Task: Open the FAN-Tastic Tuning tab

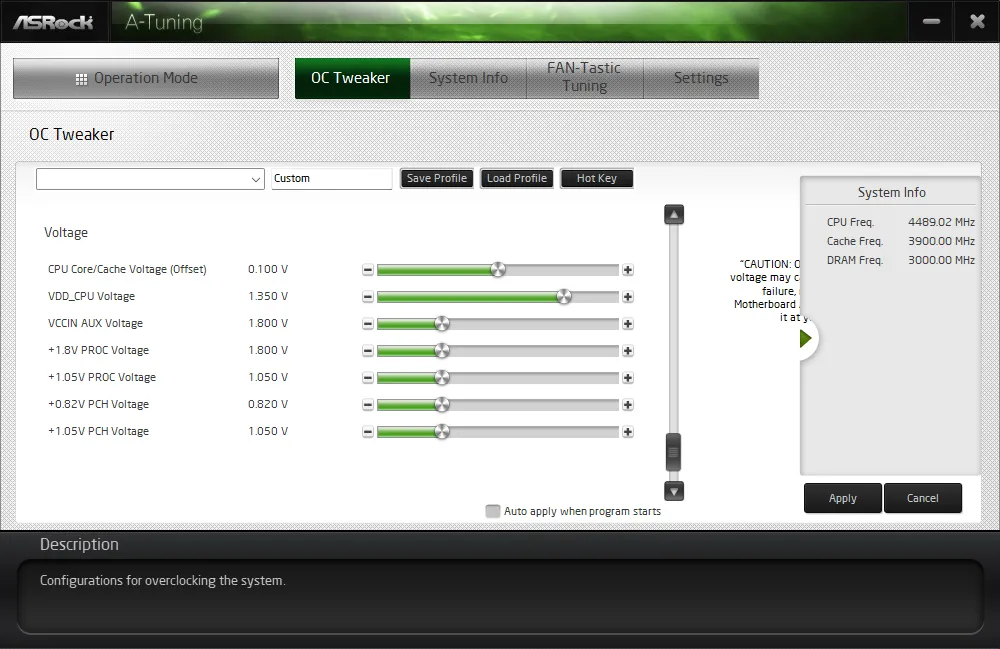Action: click(x=584, y=78)
